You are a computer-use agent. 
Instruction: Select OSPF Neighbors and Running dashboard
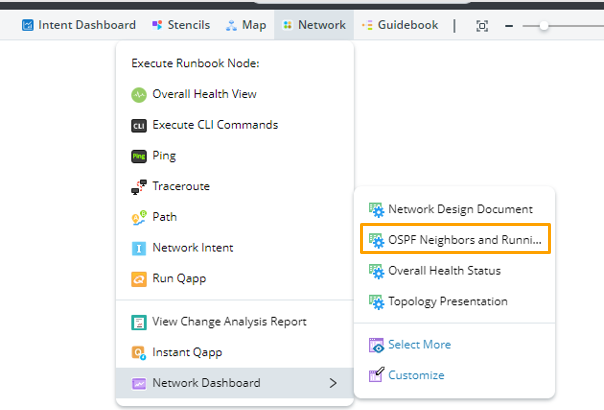(456, 240)
